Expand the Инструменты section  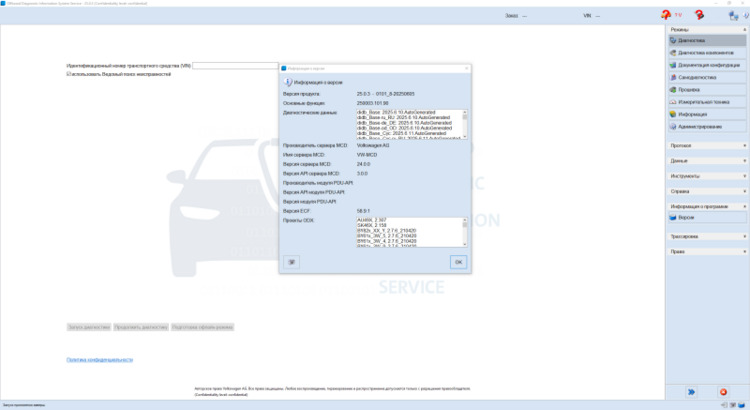[x=706, y=176]
